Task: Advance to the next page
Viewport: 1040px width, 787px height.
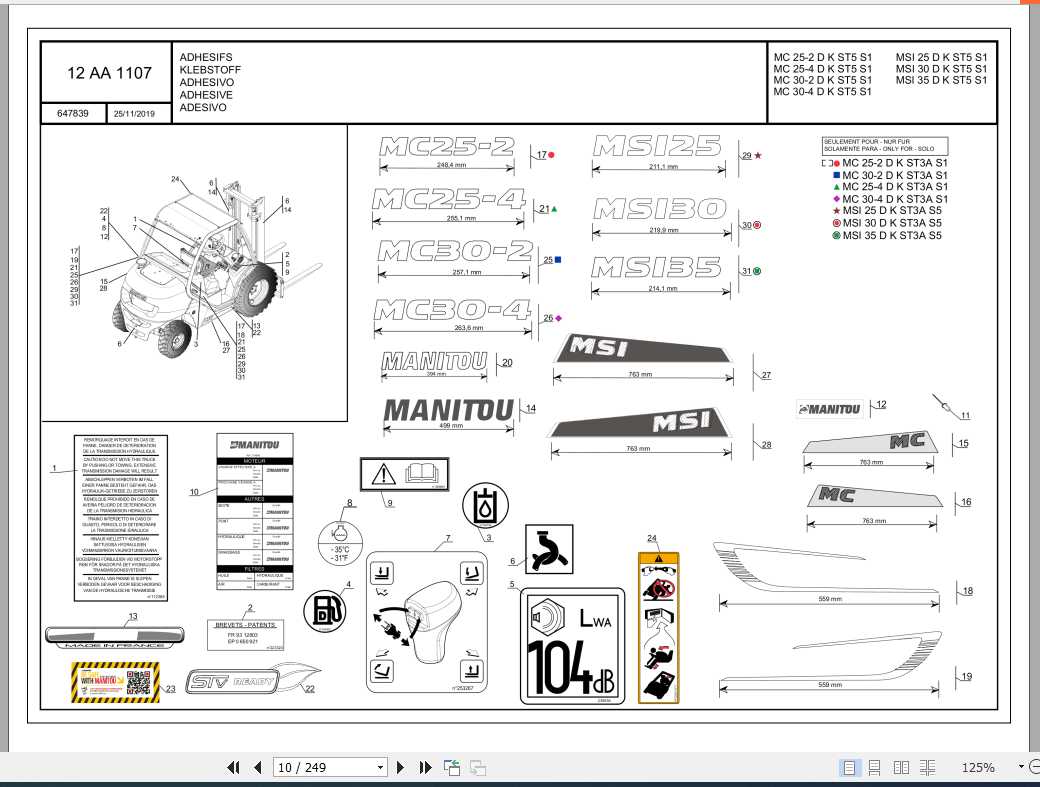Action: click(401, 767)
